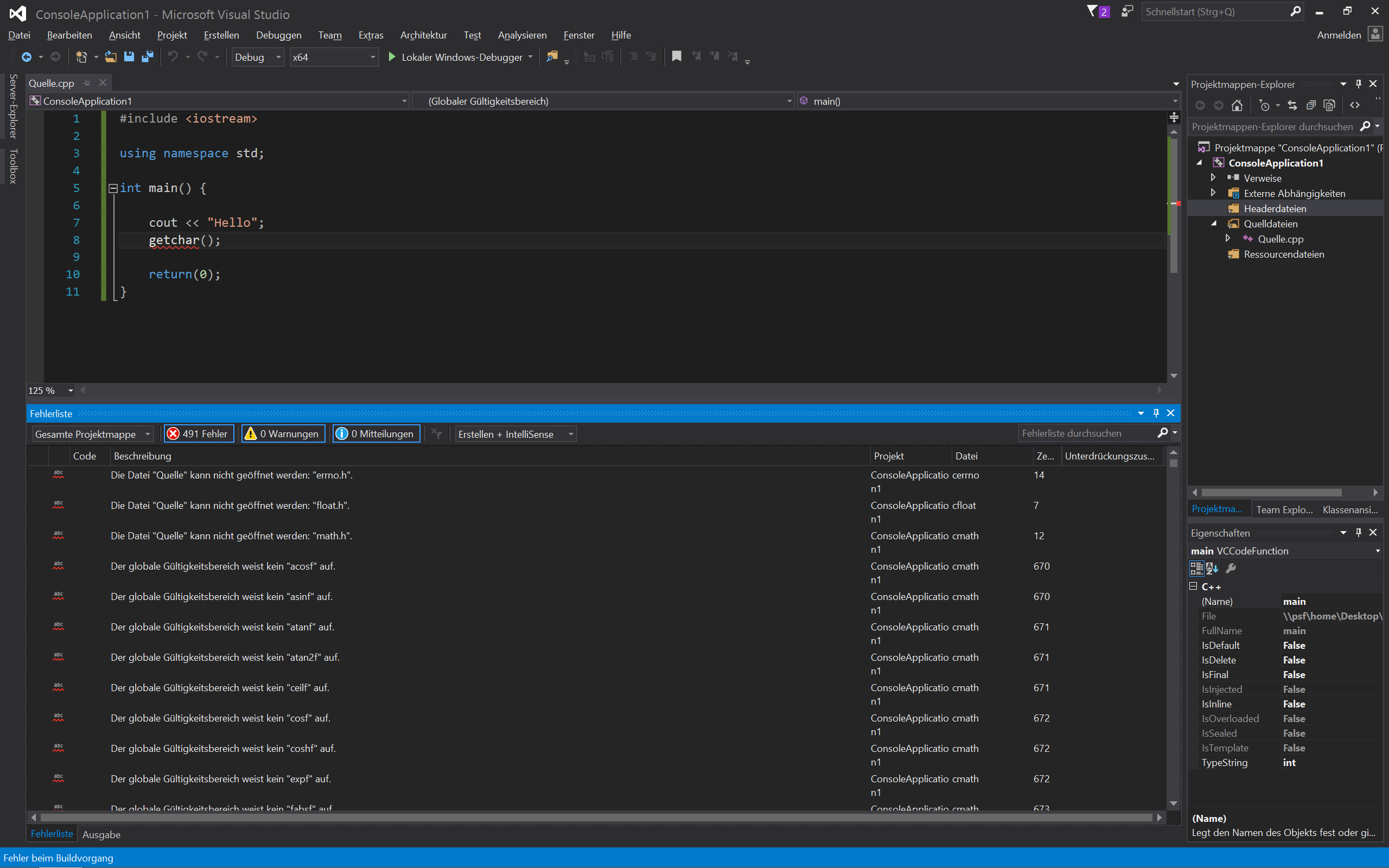The width and height of the screenshot is (1389, 868).
Task: Click the alphabetical sort icon in Eigenschaften
Action: tap(1212, 569)
